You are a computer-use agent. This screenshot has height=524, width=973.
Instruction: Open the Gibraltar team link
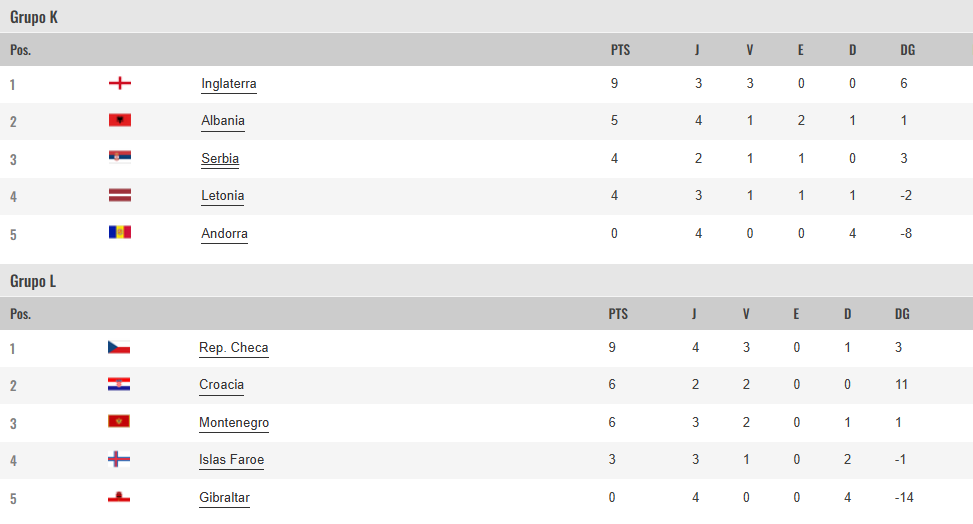click(225, 498)
